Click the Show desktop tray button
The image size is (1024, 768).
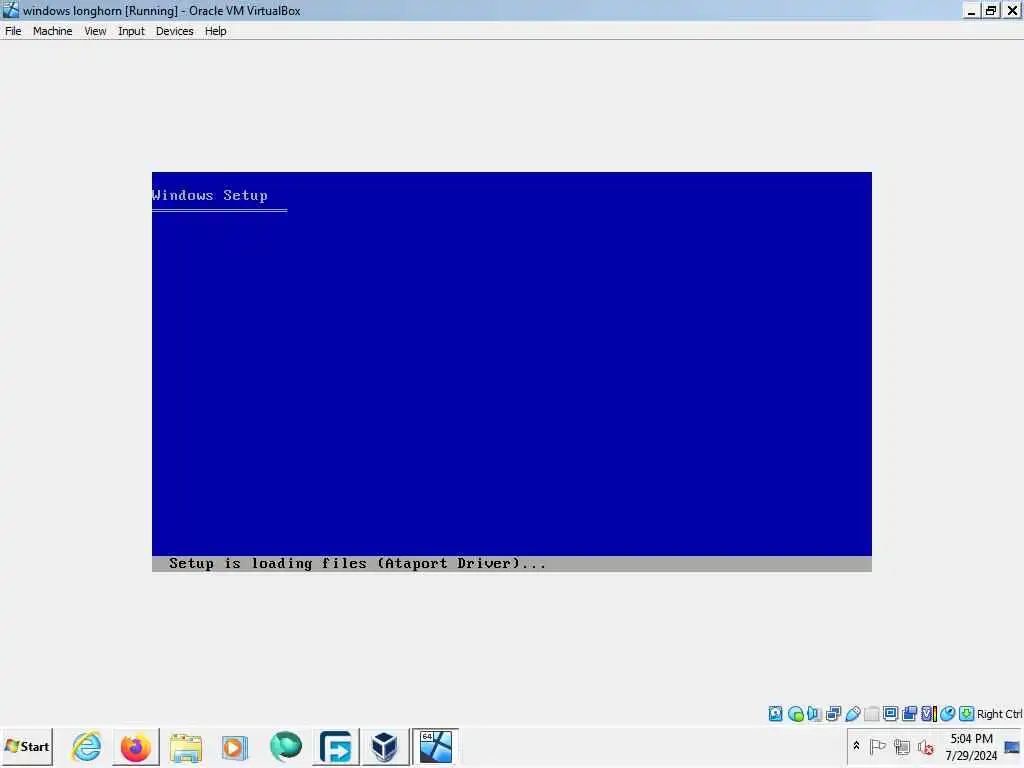[1013, 747]
